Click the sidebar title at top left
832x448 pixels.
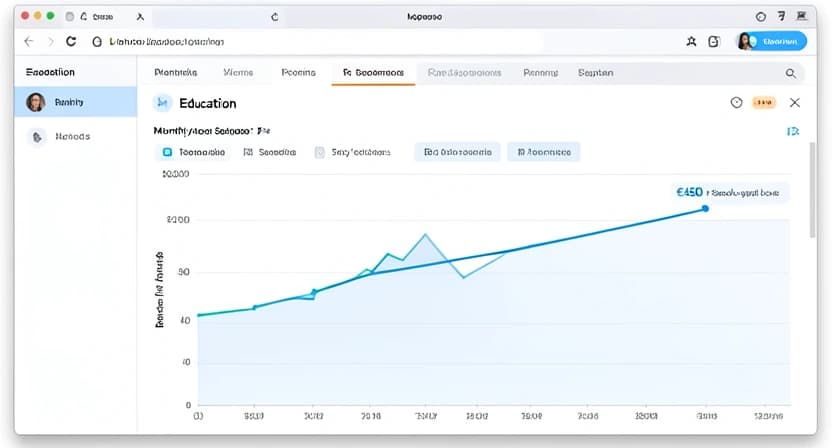pyautogui.click(x=50, y=72)
